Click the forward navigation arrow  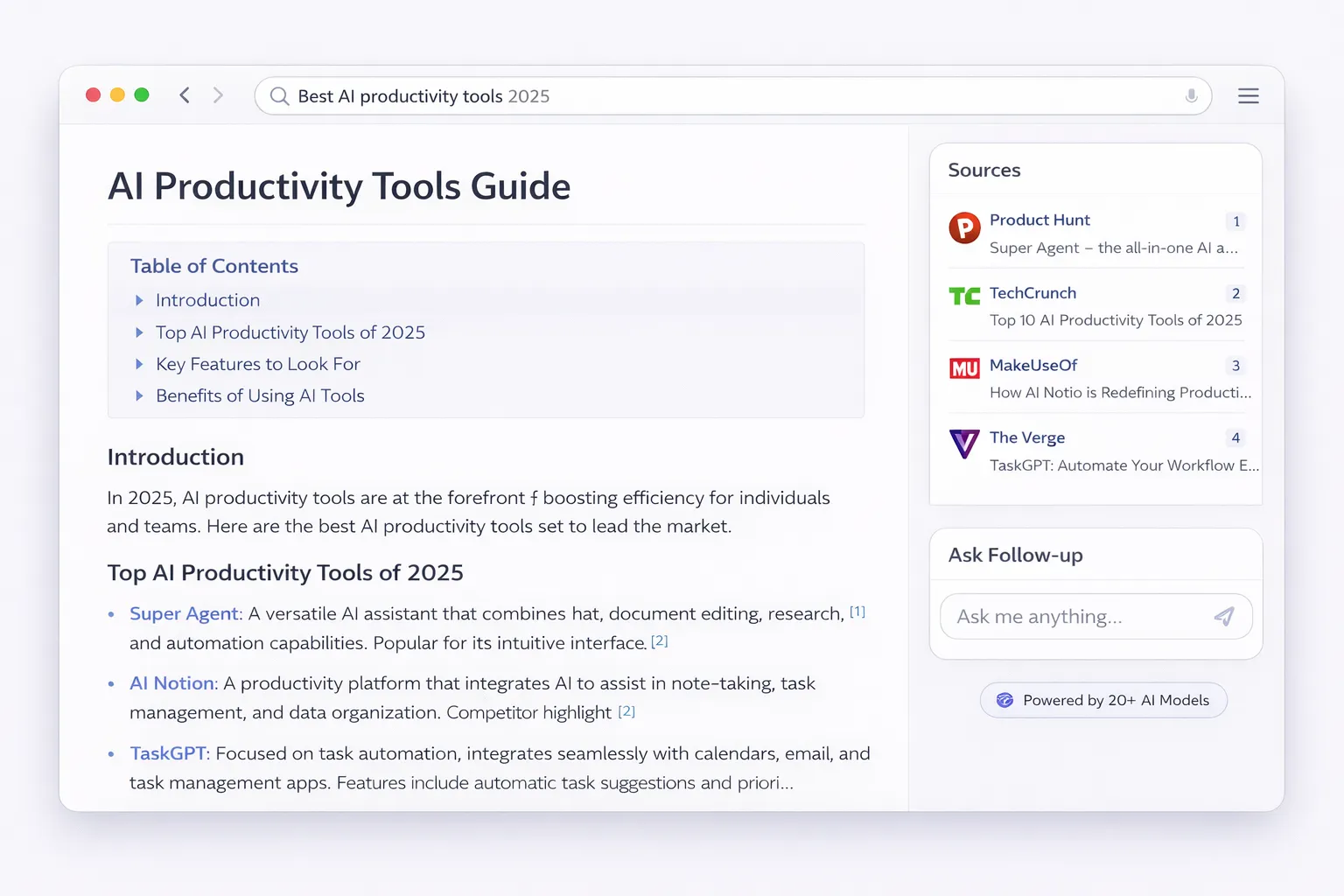pos(218,94)
